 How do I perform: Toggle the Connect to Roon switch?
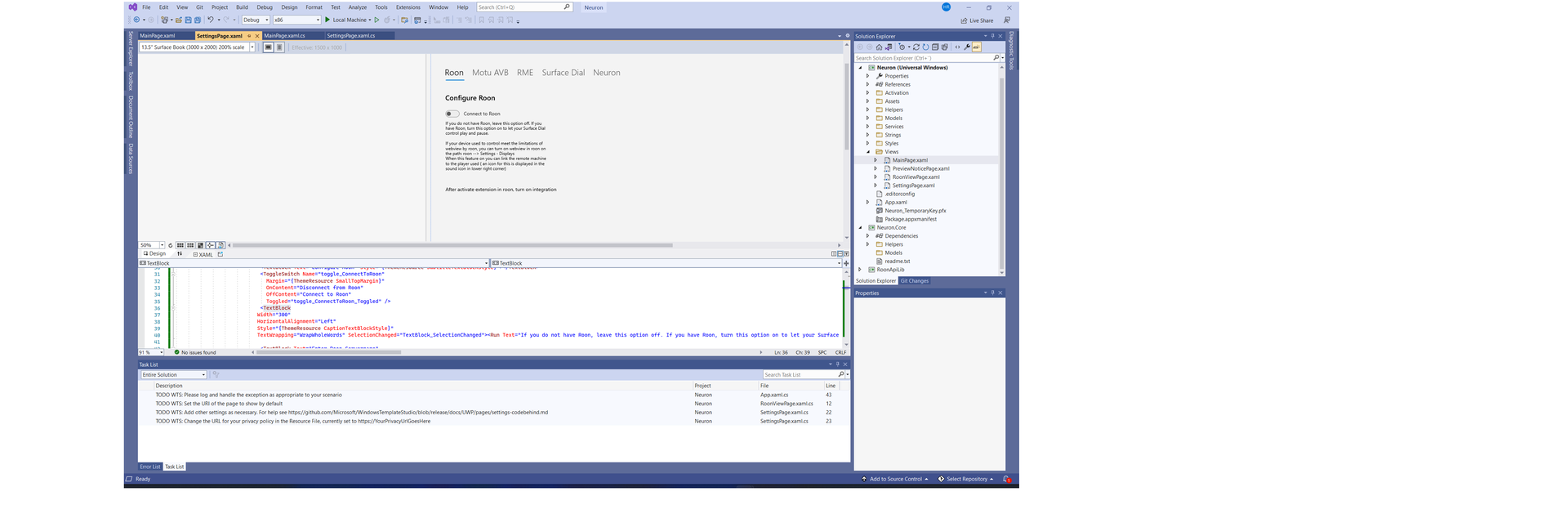pyautogui.click(x=452, y=114)
